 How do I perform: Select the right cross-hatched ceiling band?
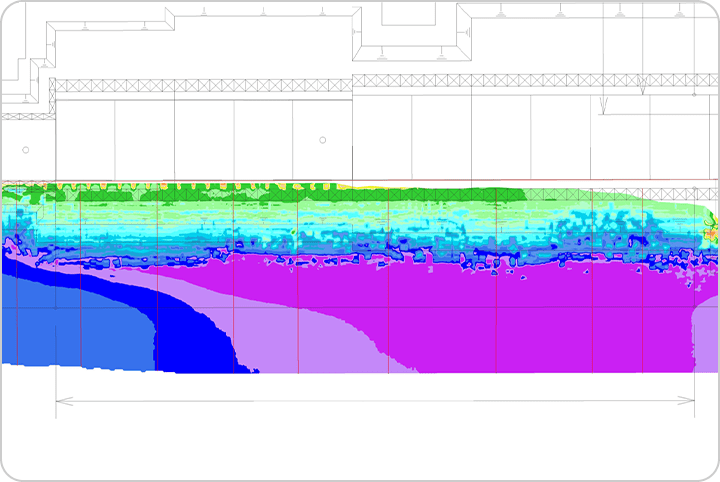(530, 80)
